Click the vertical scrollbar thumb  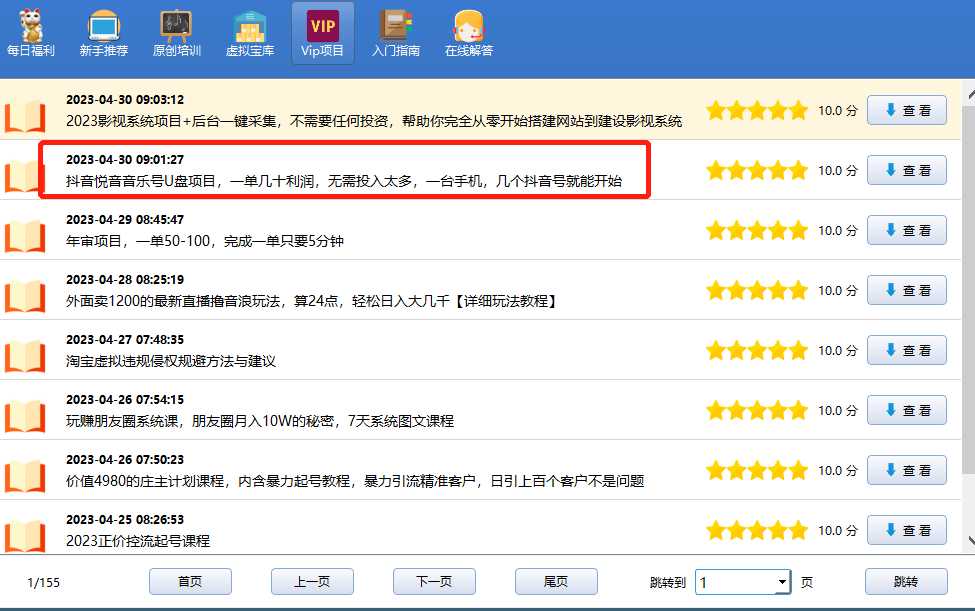point(968,289)
